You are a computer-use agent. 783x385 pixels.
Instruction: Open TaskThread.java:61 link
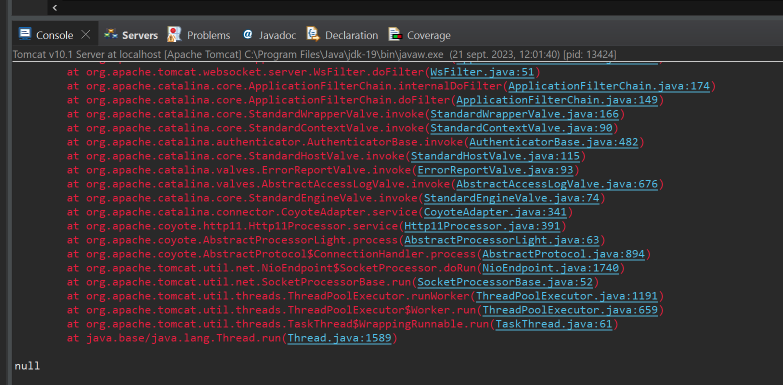pos(553,324)
